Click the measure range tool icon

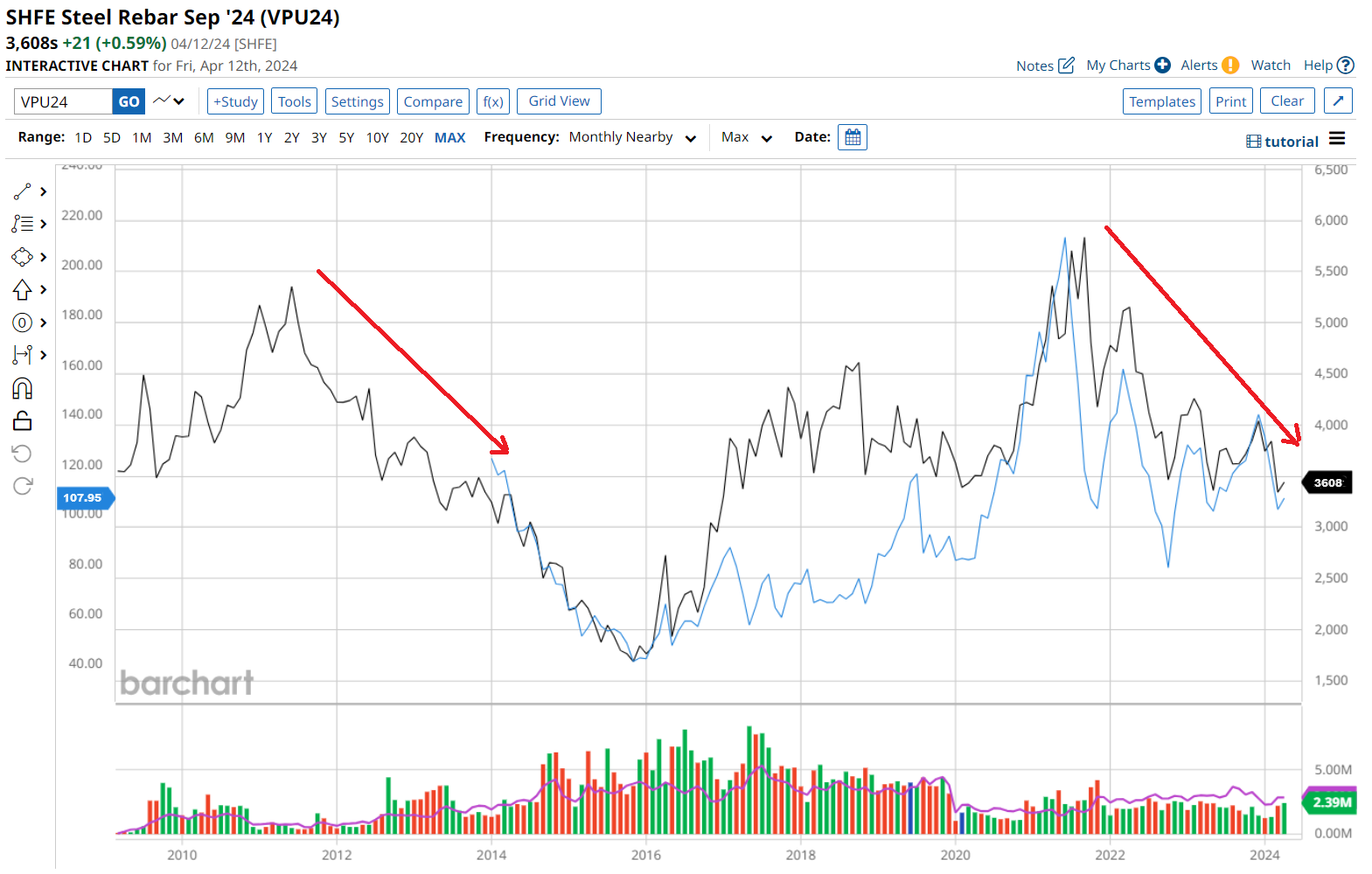(x=23, y=355)
